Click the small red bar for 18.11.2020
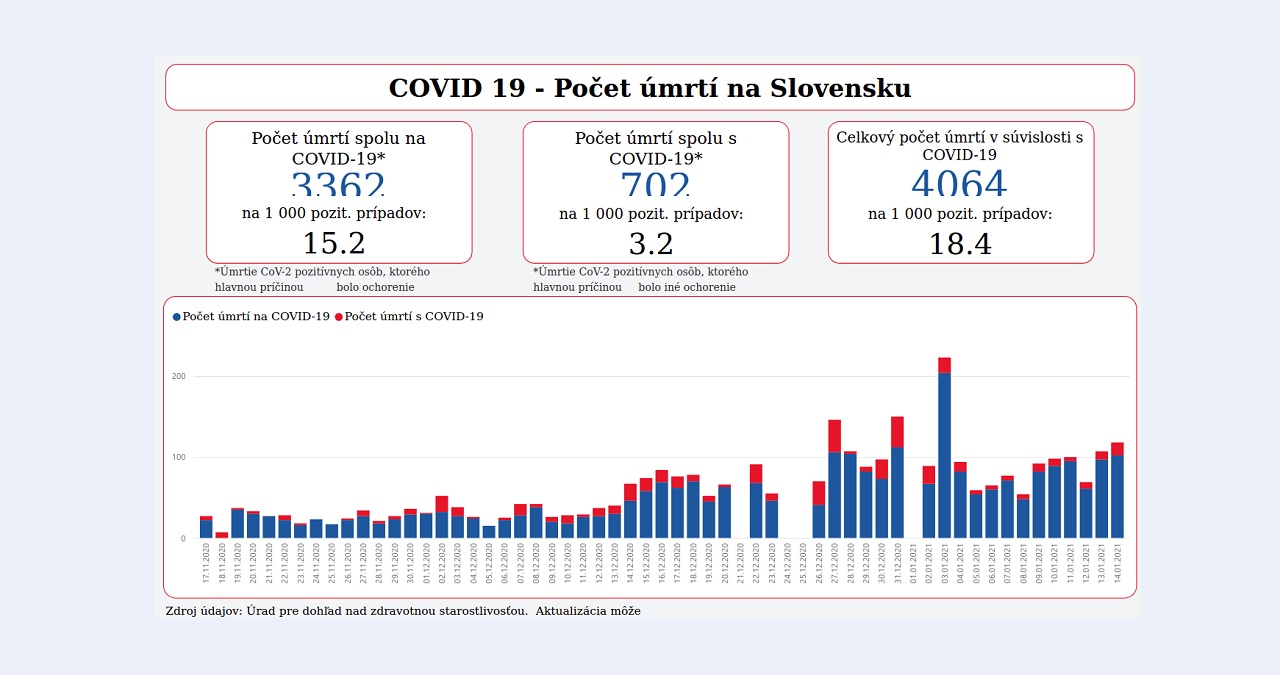Viewport: 1280px width, 675px height. 222,535
